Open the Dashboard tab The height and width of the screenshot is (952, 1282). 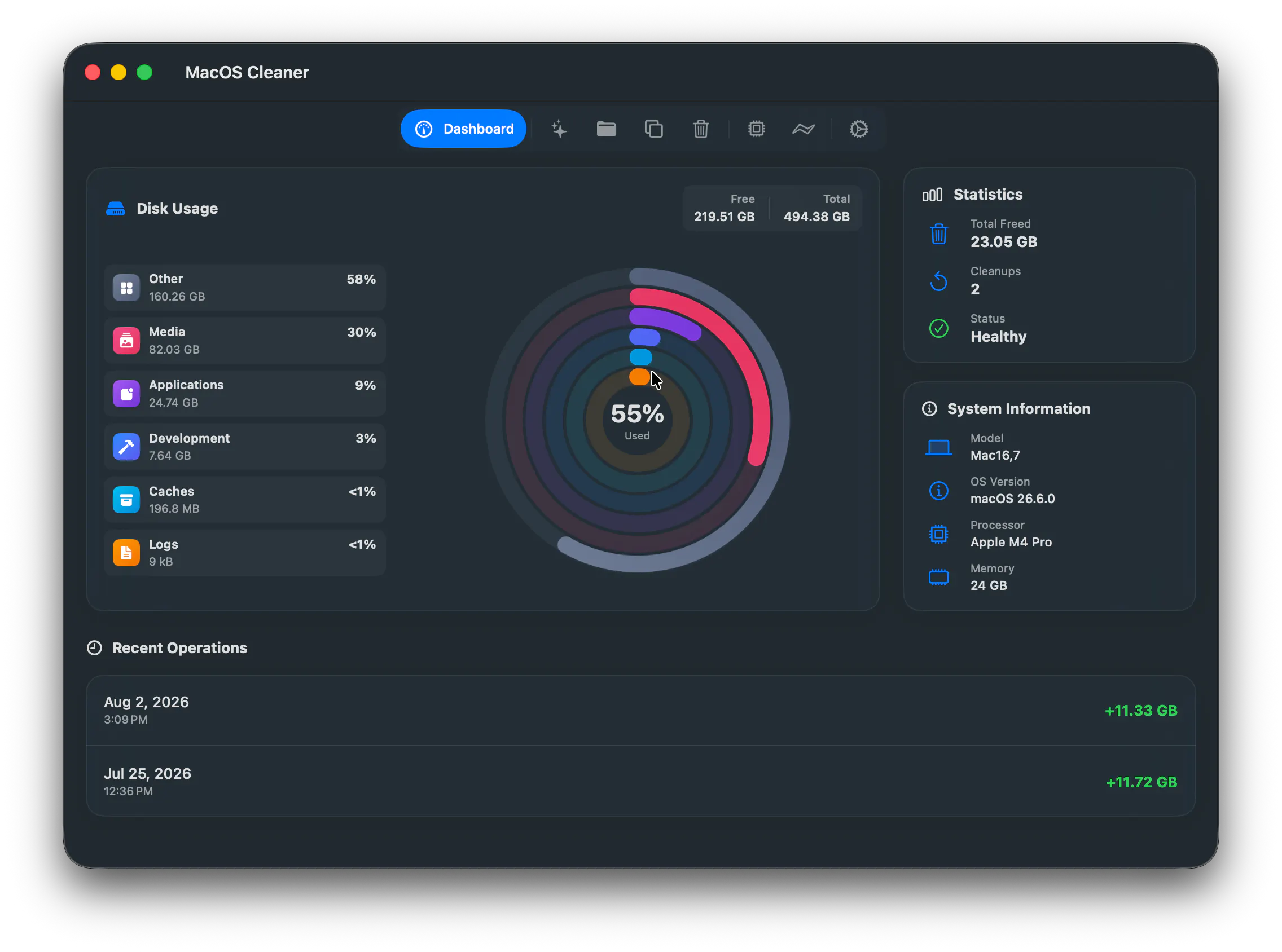[463, 129]
